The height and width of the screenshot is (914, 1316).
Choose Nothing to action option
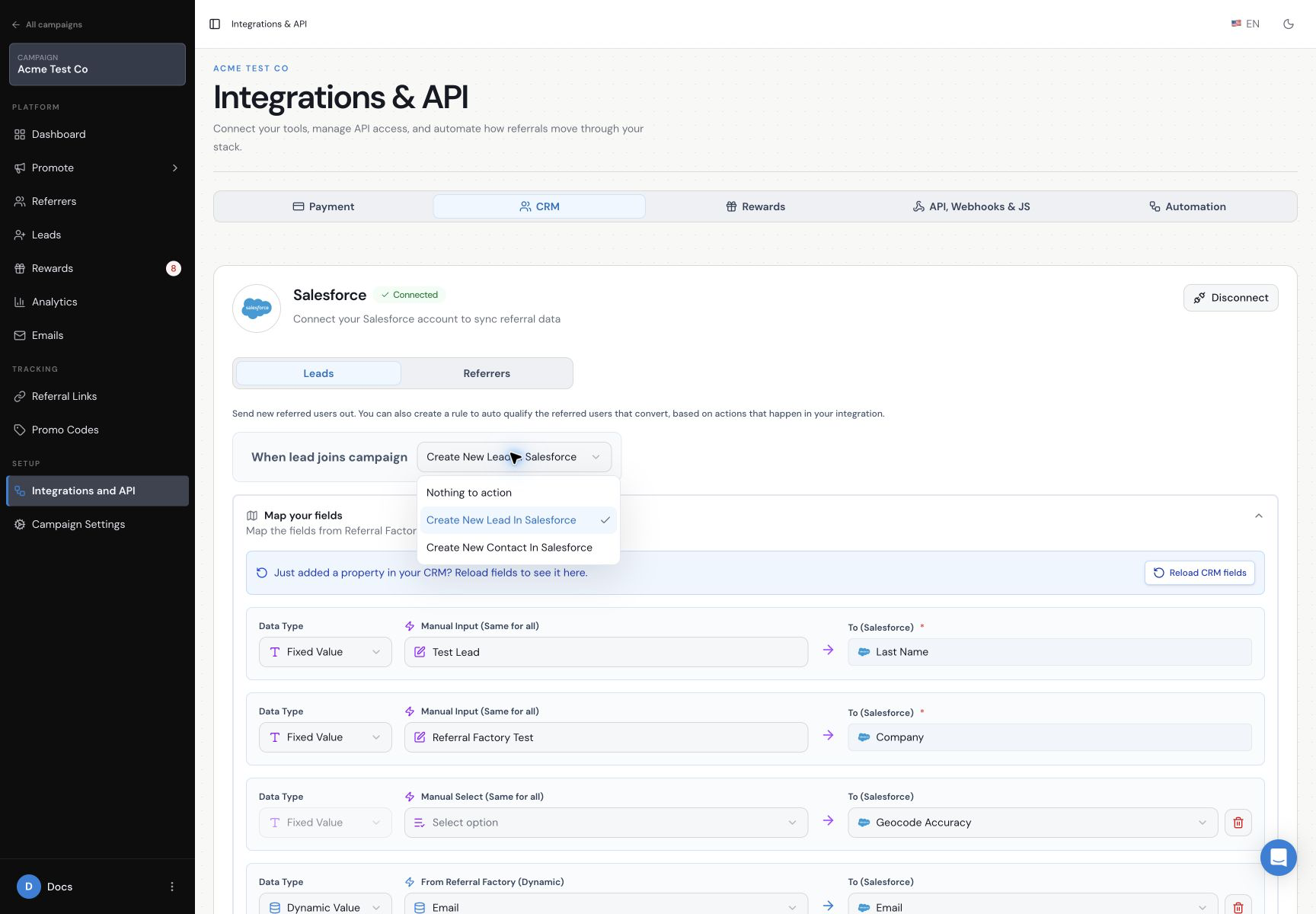(519, 493)
